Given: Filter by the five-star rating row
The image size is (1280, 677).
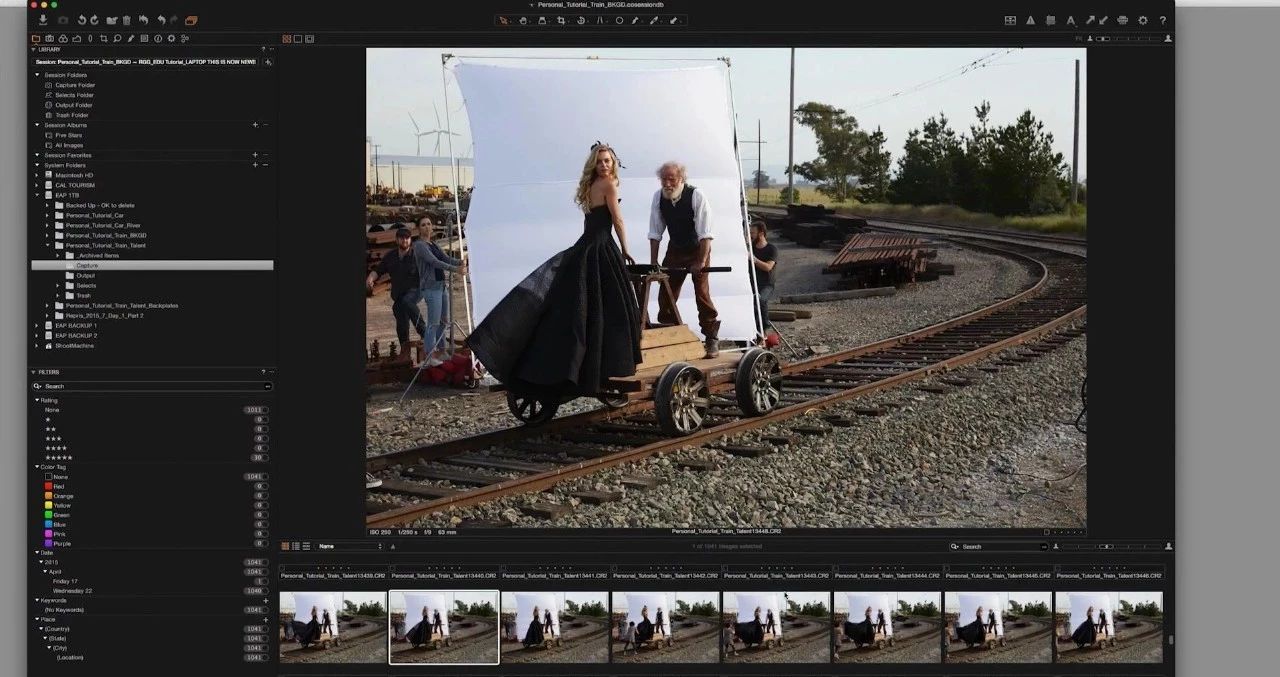Looking at the screenshot, I should [151, 457].
